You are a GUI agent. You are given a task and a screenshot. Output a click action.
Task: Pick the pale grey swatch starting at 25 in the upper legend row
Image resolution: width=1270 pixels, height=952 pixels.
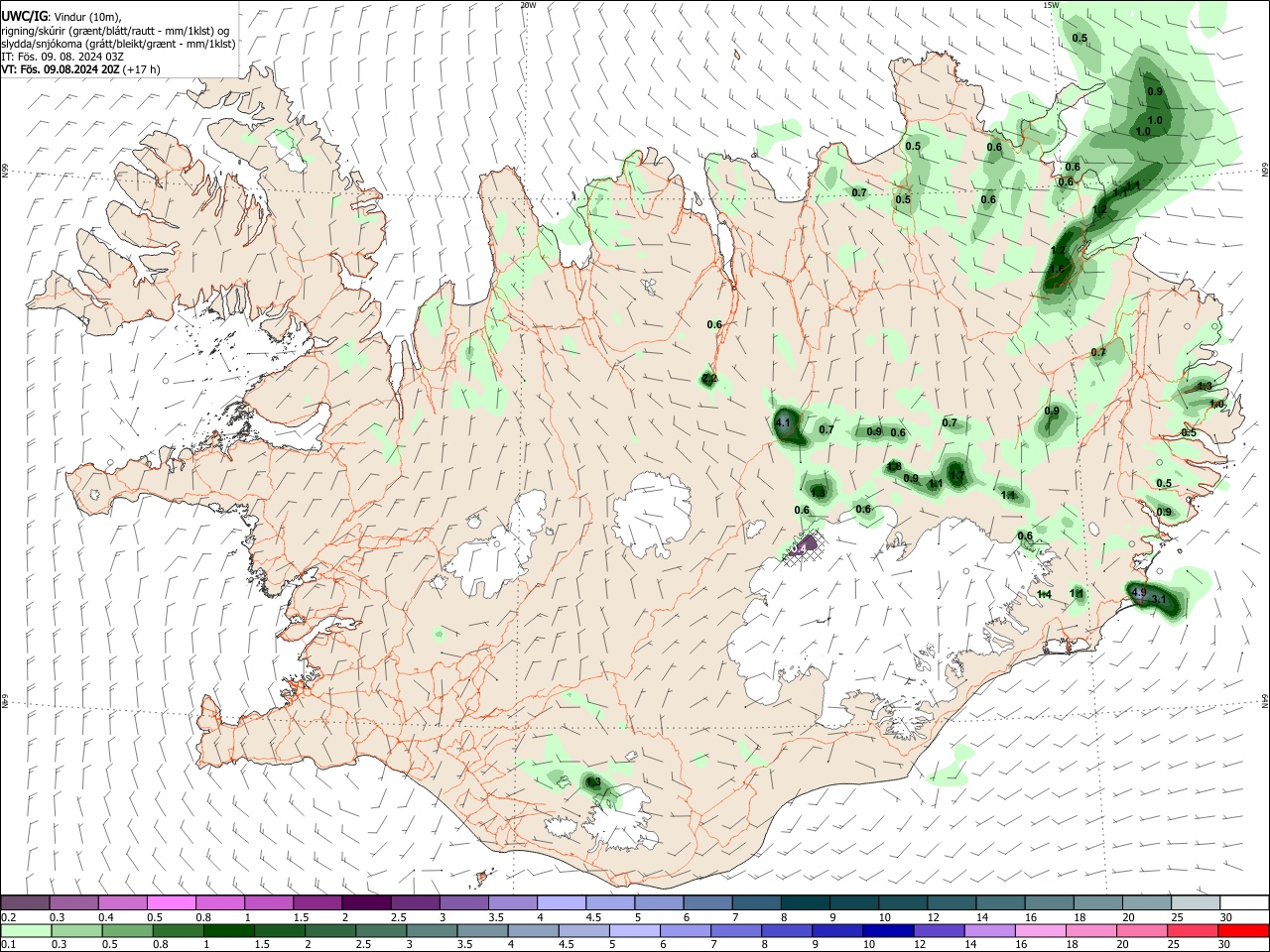[x=1195, y=902]
